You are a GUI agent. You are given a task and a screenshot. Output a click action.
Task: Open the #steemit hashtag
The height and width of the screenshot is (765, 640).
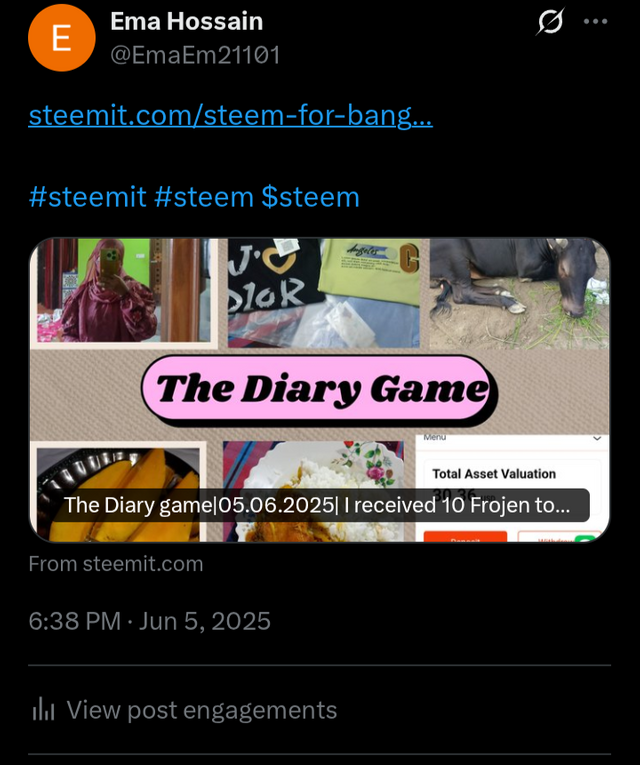(88, 197)
